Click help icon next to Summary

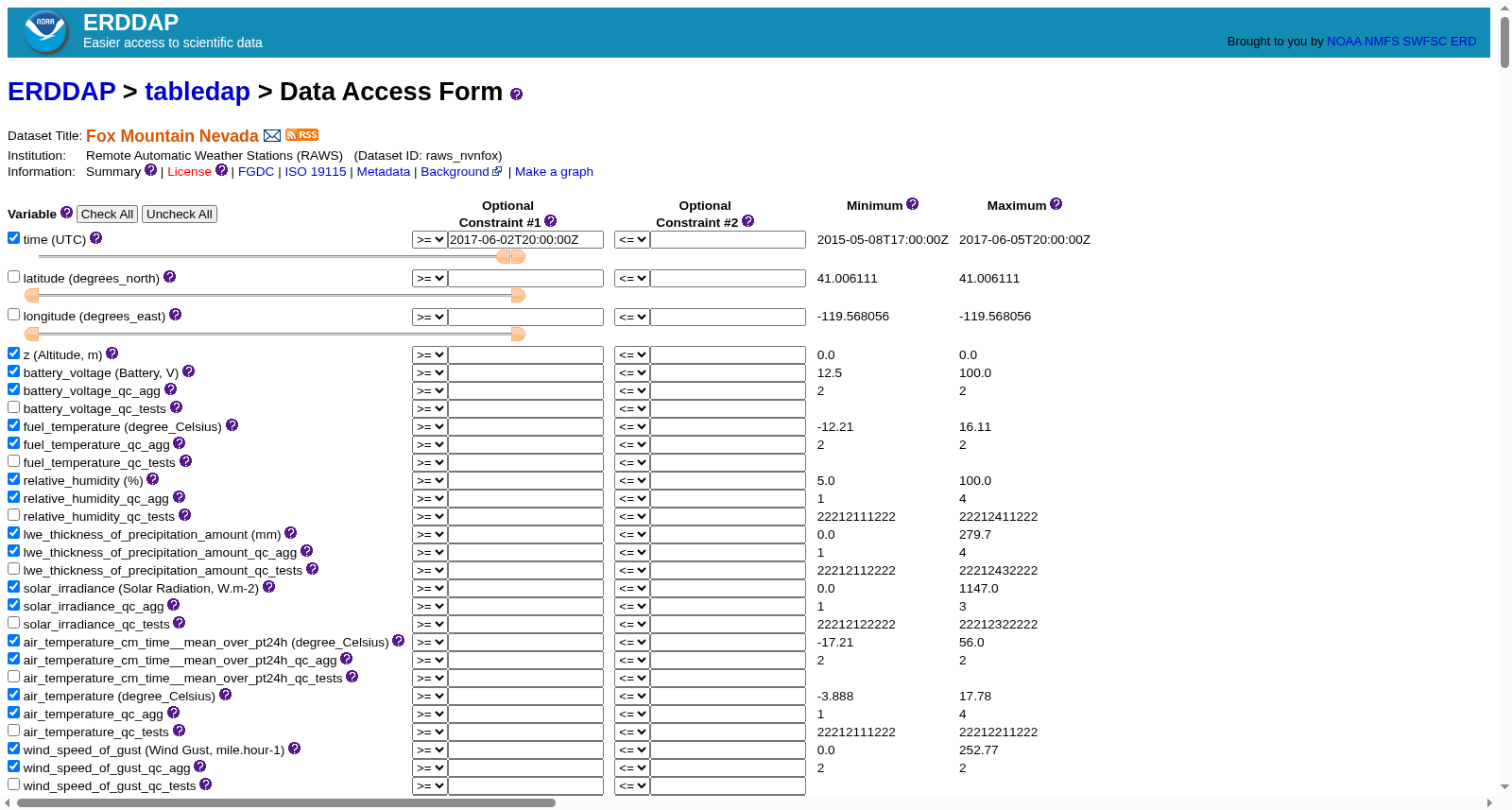[x=150, y=170]
